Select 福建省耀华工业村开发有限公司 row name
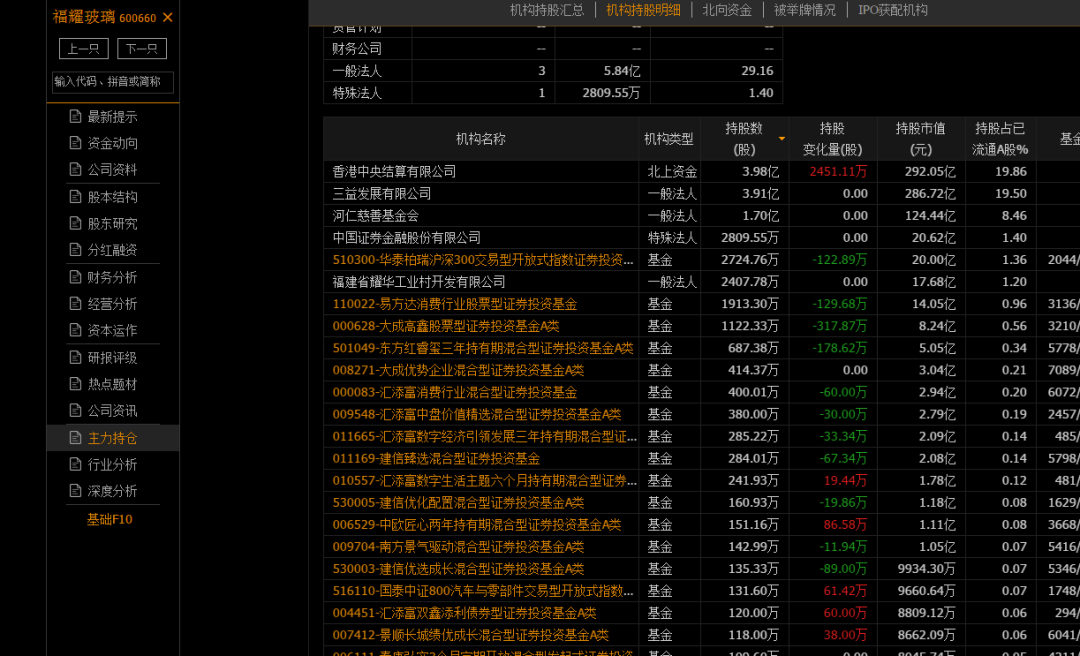 (419, 282)
